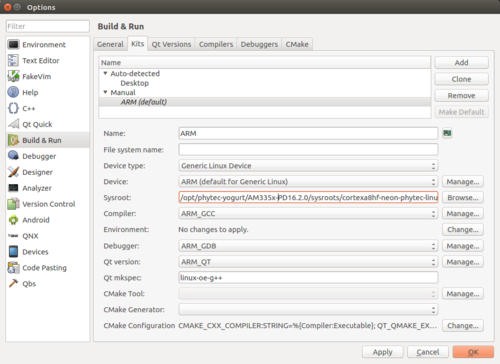Click Manage button next to Compiler
This screenshot has width=500, height=364.
(463, 213)
